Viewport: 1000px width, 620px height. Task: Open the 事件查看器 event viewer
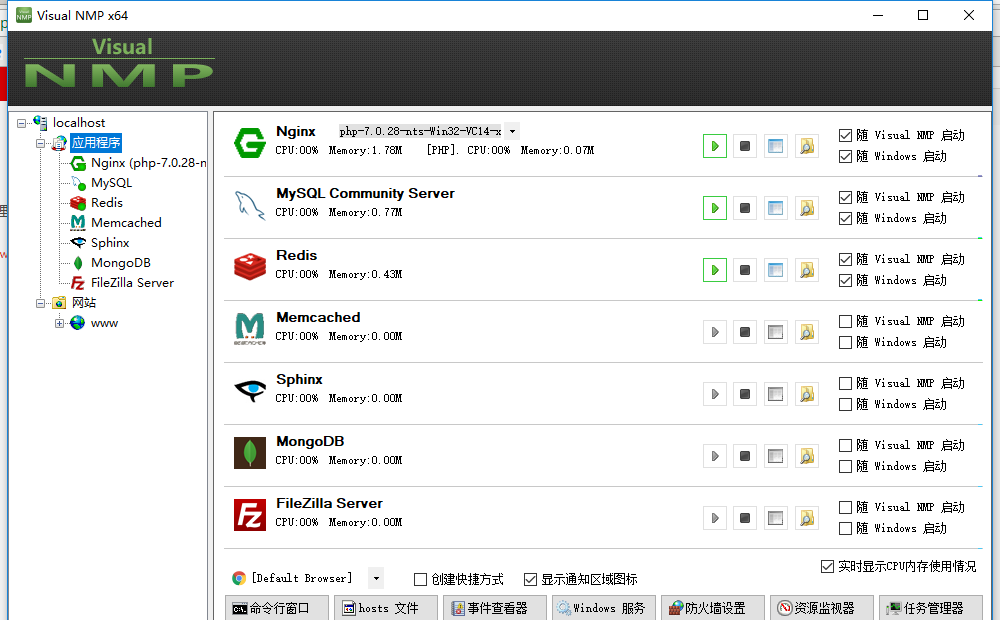click(x=495, y=608)
